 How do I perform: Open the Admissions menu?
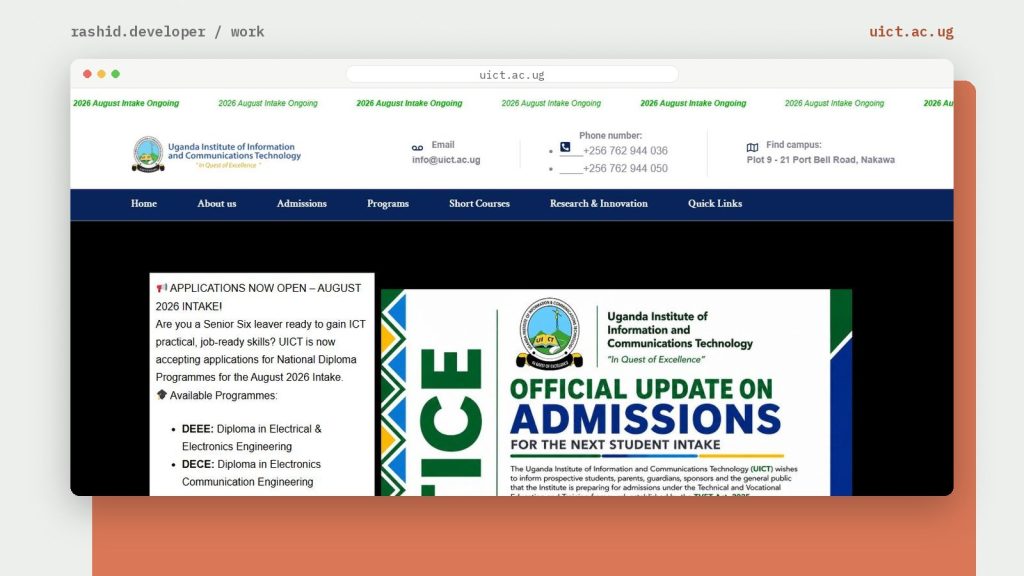[x=302, y=204]
